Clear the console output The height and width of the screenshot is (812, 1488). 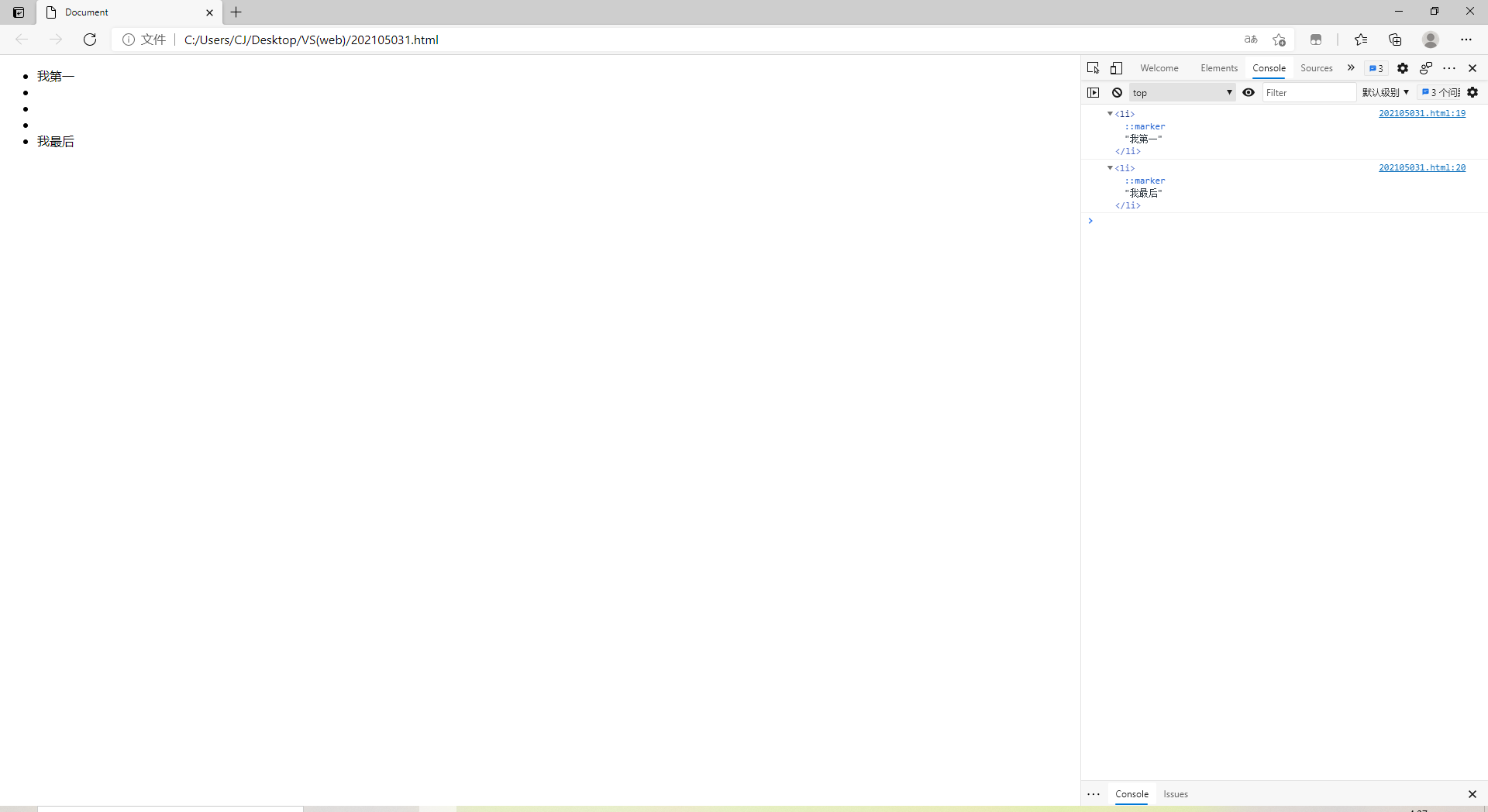(x=1117, y=92)
